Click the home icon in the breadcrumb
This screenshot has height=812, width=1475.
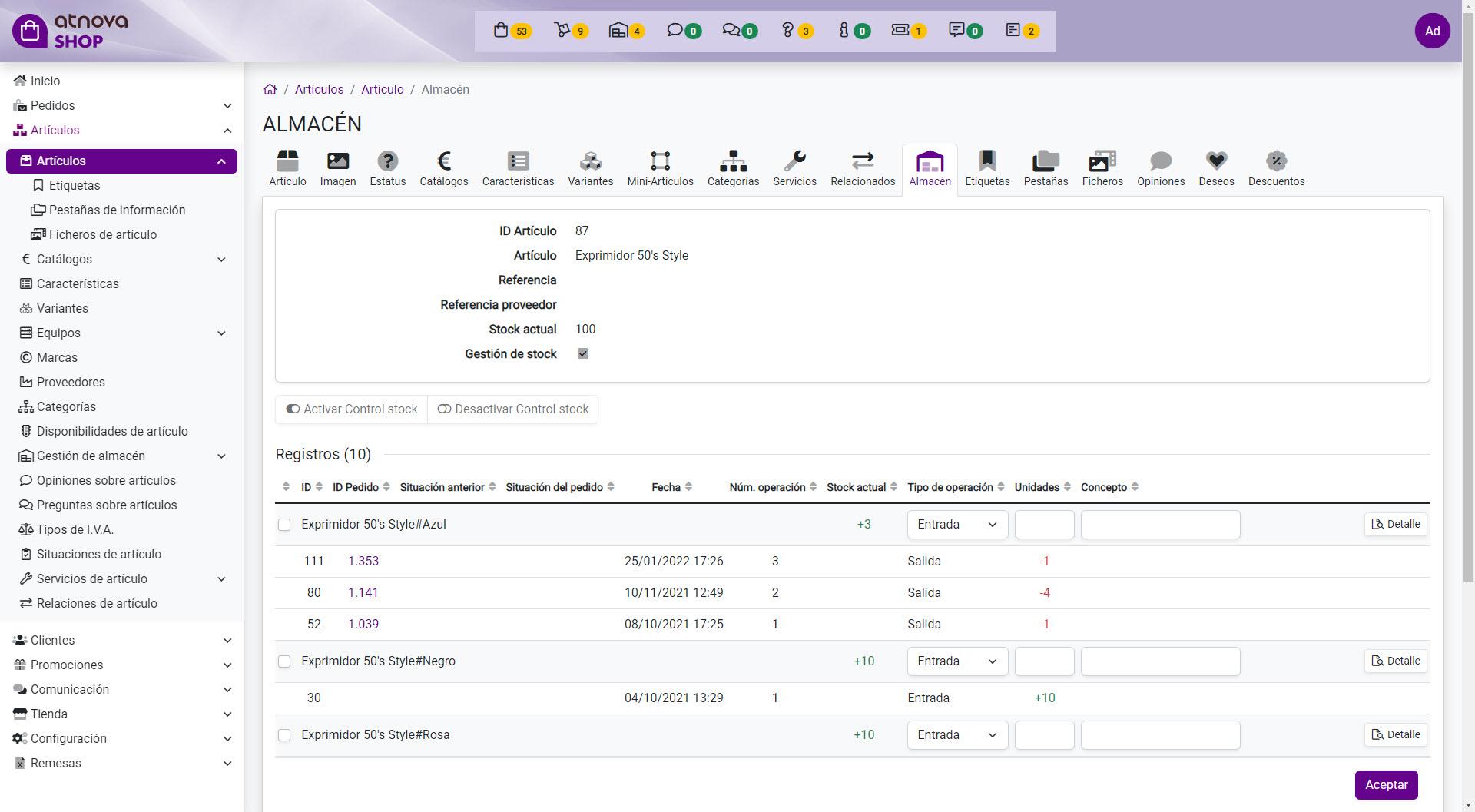(270, 89)
